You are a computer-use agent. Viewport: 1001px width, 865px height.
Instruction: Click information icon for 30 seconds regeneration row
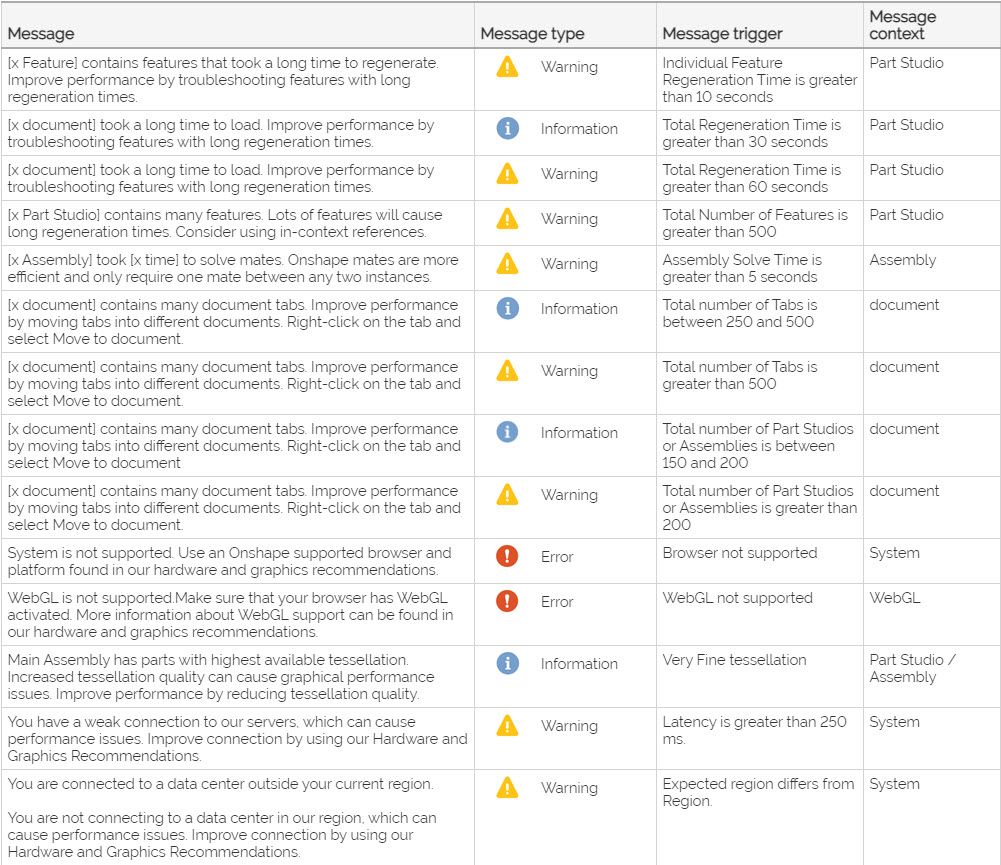pos(508,129)
